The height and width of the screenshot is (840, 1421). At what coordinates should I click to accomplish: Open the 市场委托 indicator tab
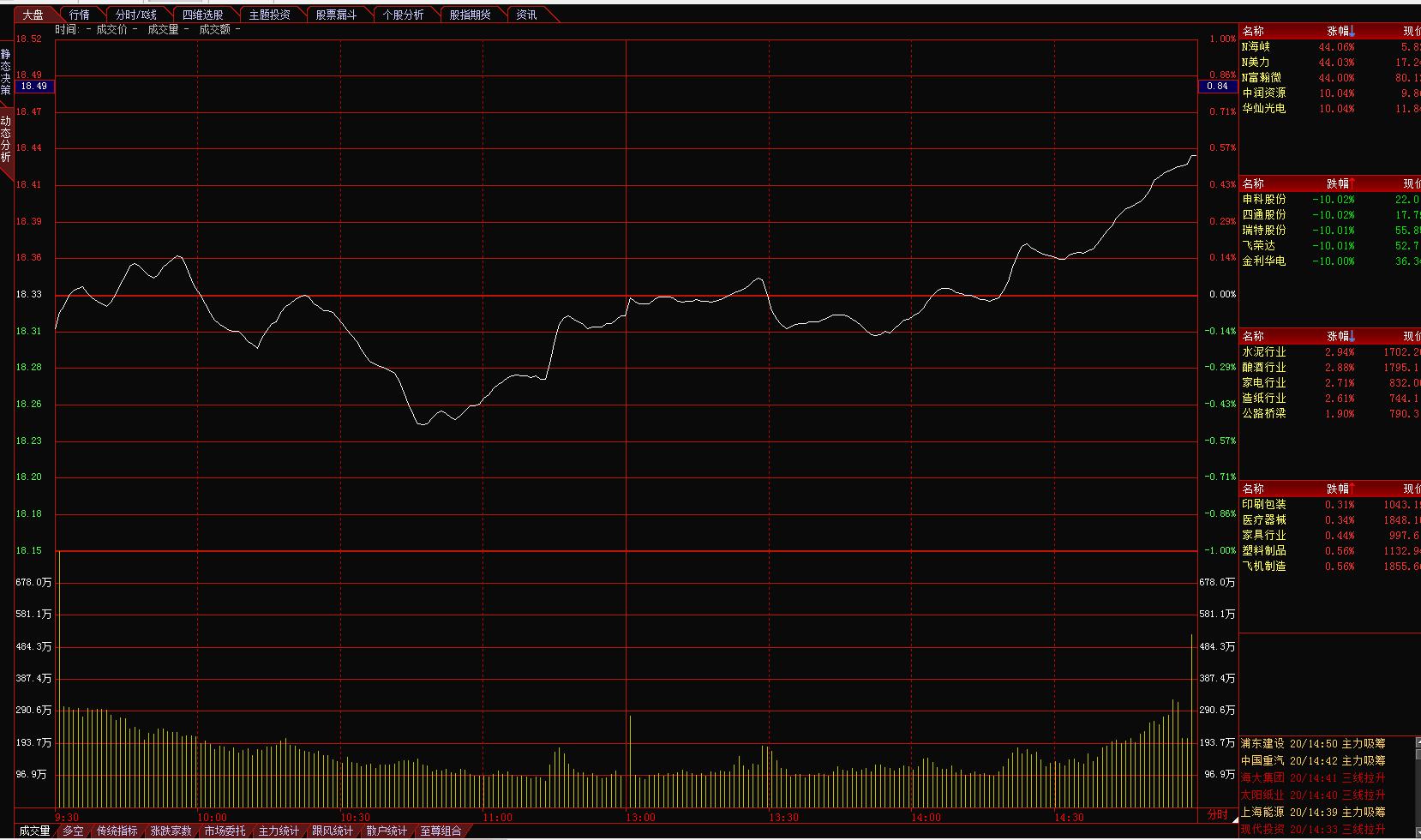225,831
